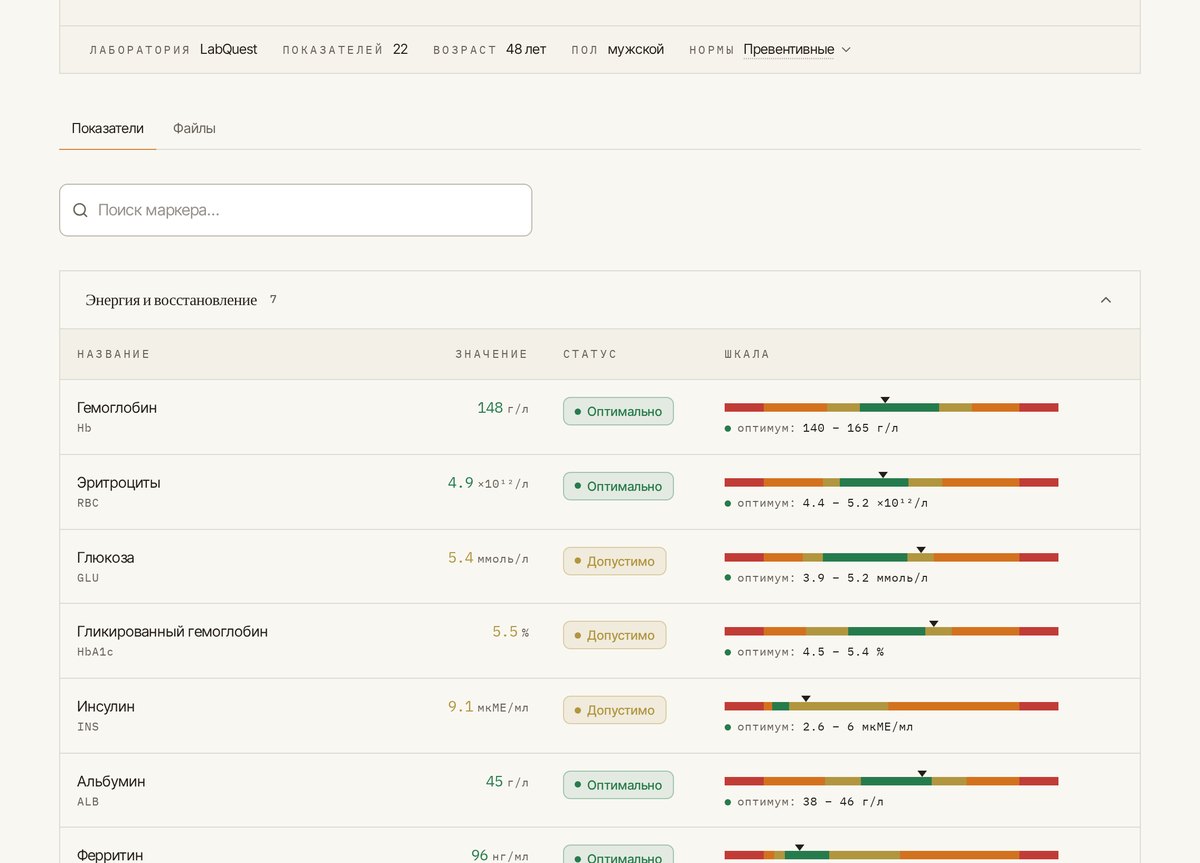Click the 5.4 ммоль/л glucose value
Viewport: 1200px width, 863px height.
pos(488,557)
